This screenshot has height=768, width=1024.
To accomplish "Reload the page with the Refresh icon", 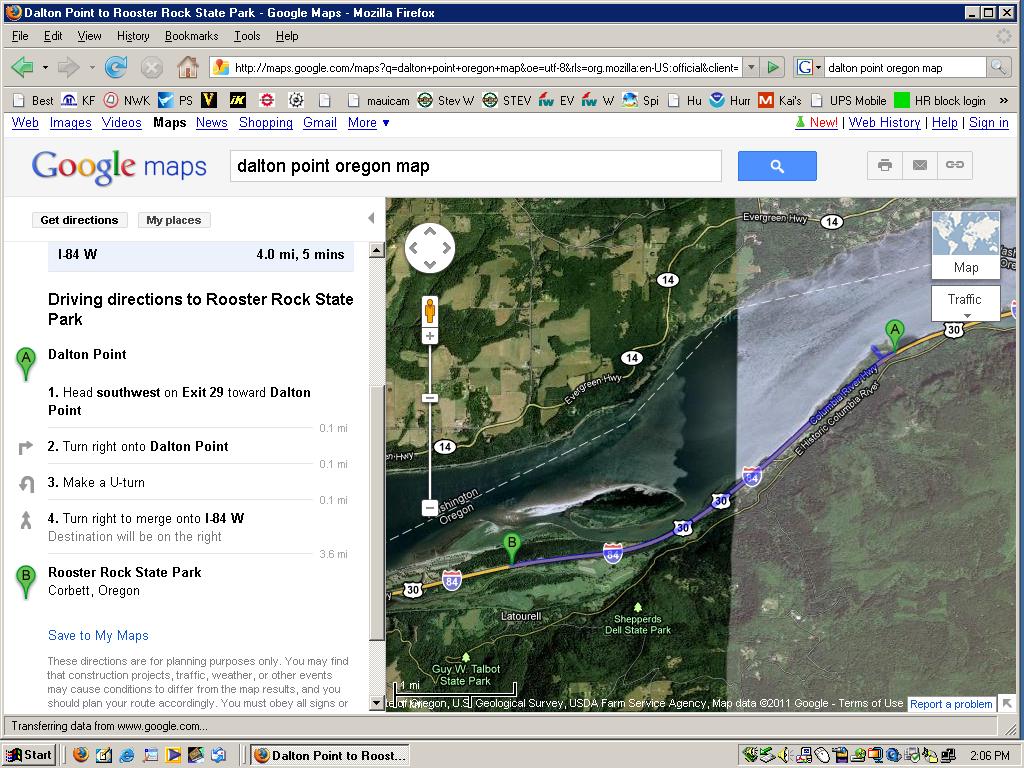I will pos(116,67).
